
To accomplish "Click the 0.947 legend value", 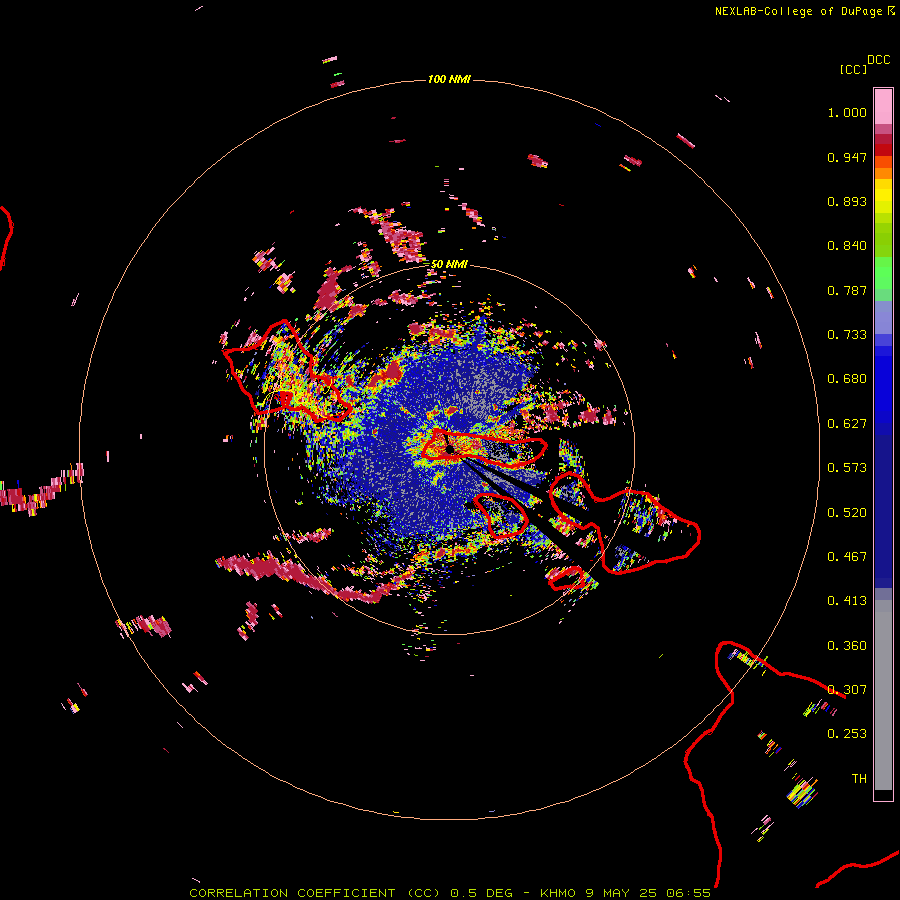I will click(847, 157).
